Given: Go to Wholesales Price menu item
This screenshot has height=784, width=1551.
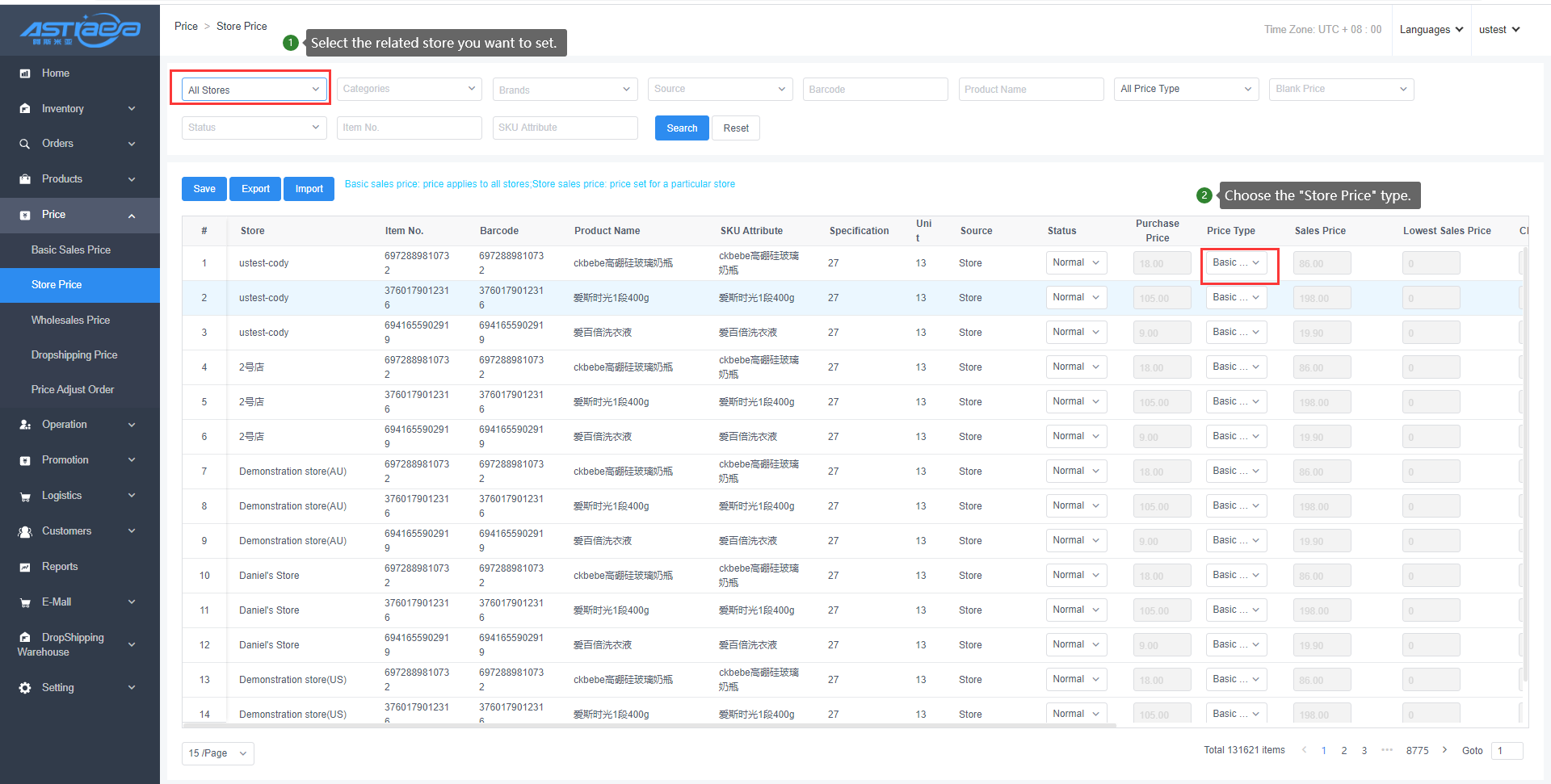Looking at the screenshot, I should (x=70, y=321).
